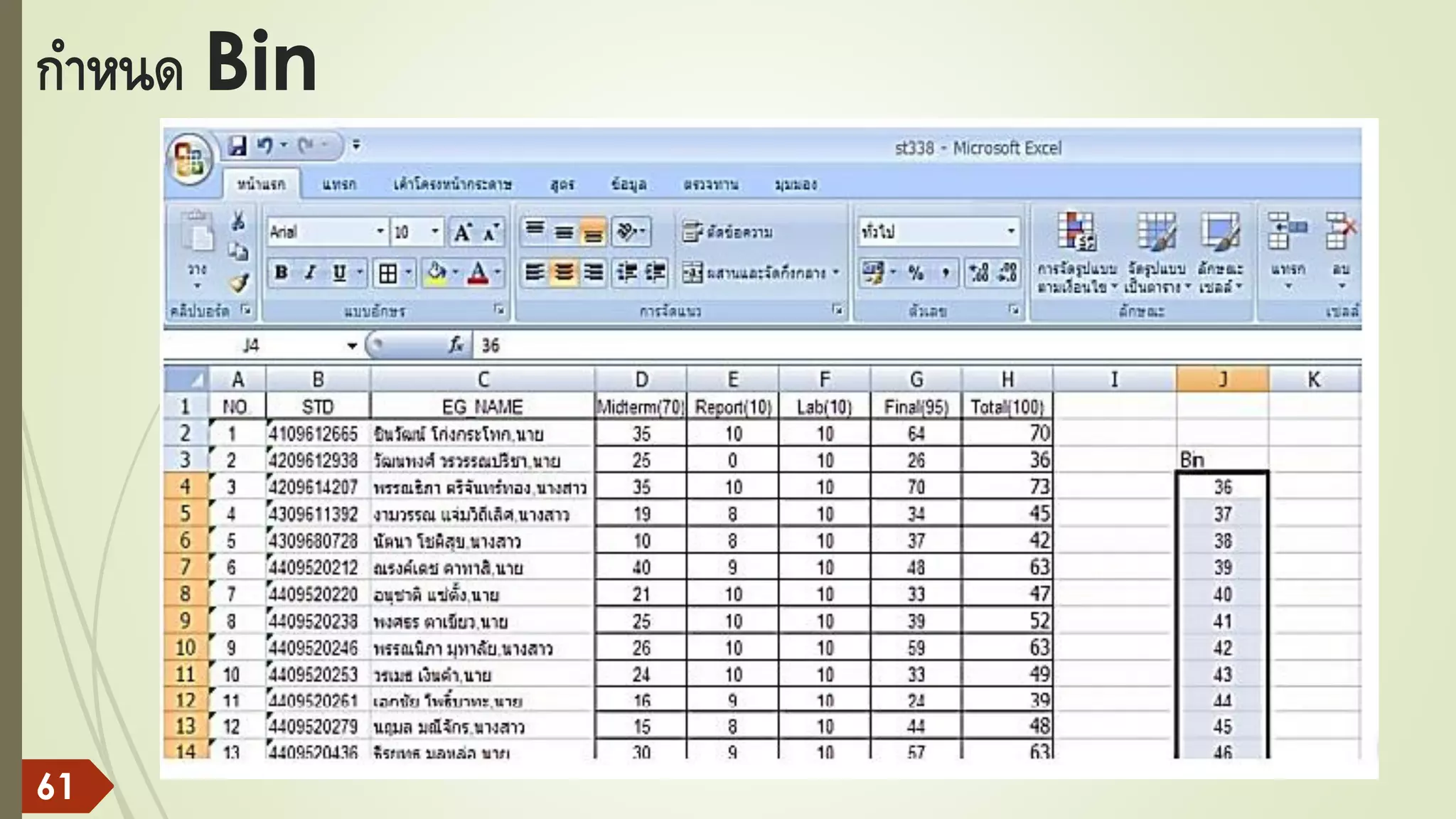Click the Format Painter brush icon

(x=239, y=283)
